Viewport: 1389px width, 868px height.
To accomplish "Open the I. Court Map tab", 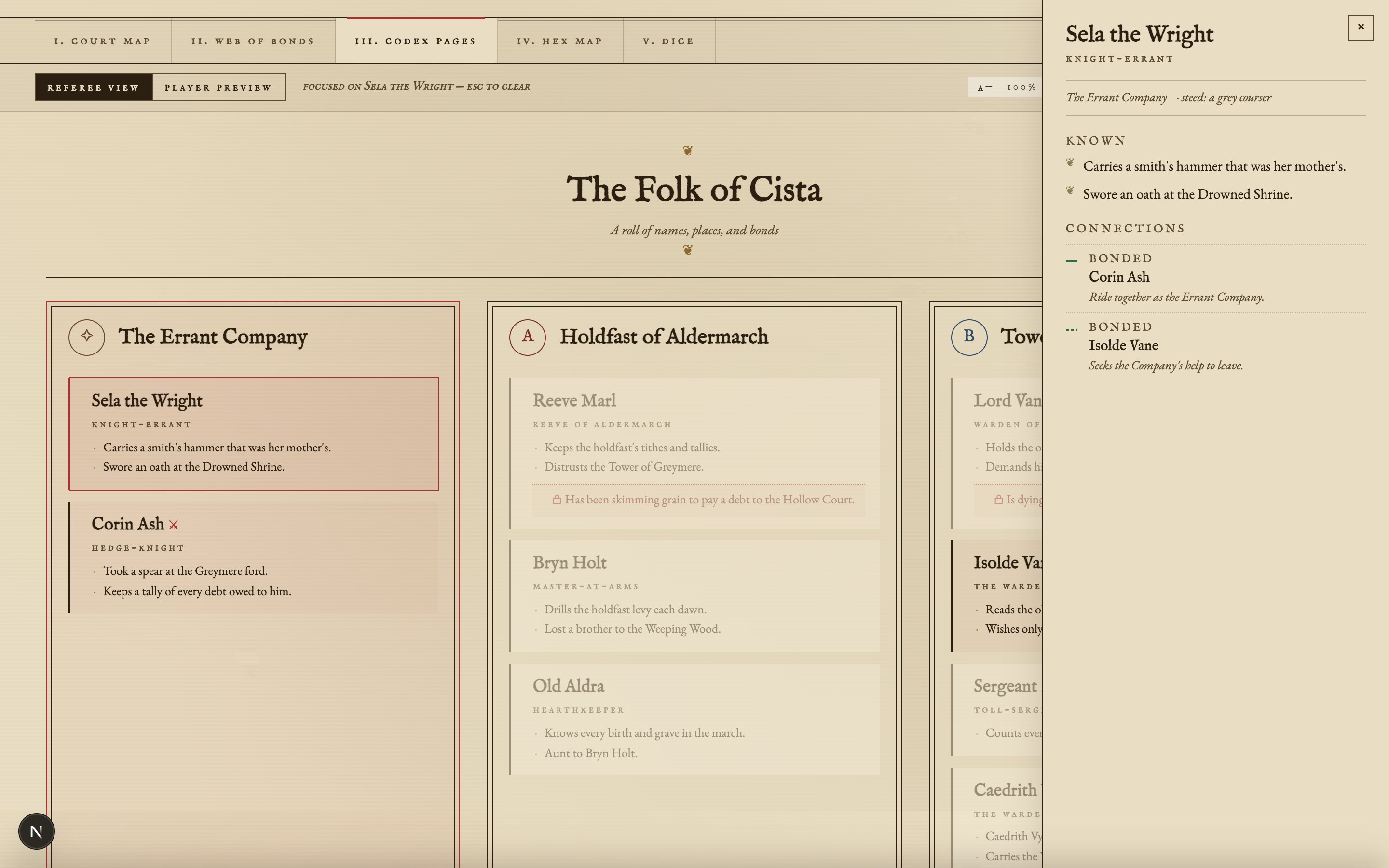I will pyautogui.click(x=103, y=41).
